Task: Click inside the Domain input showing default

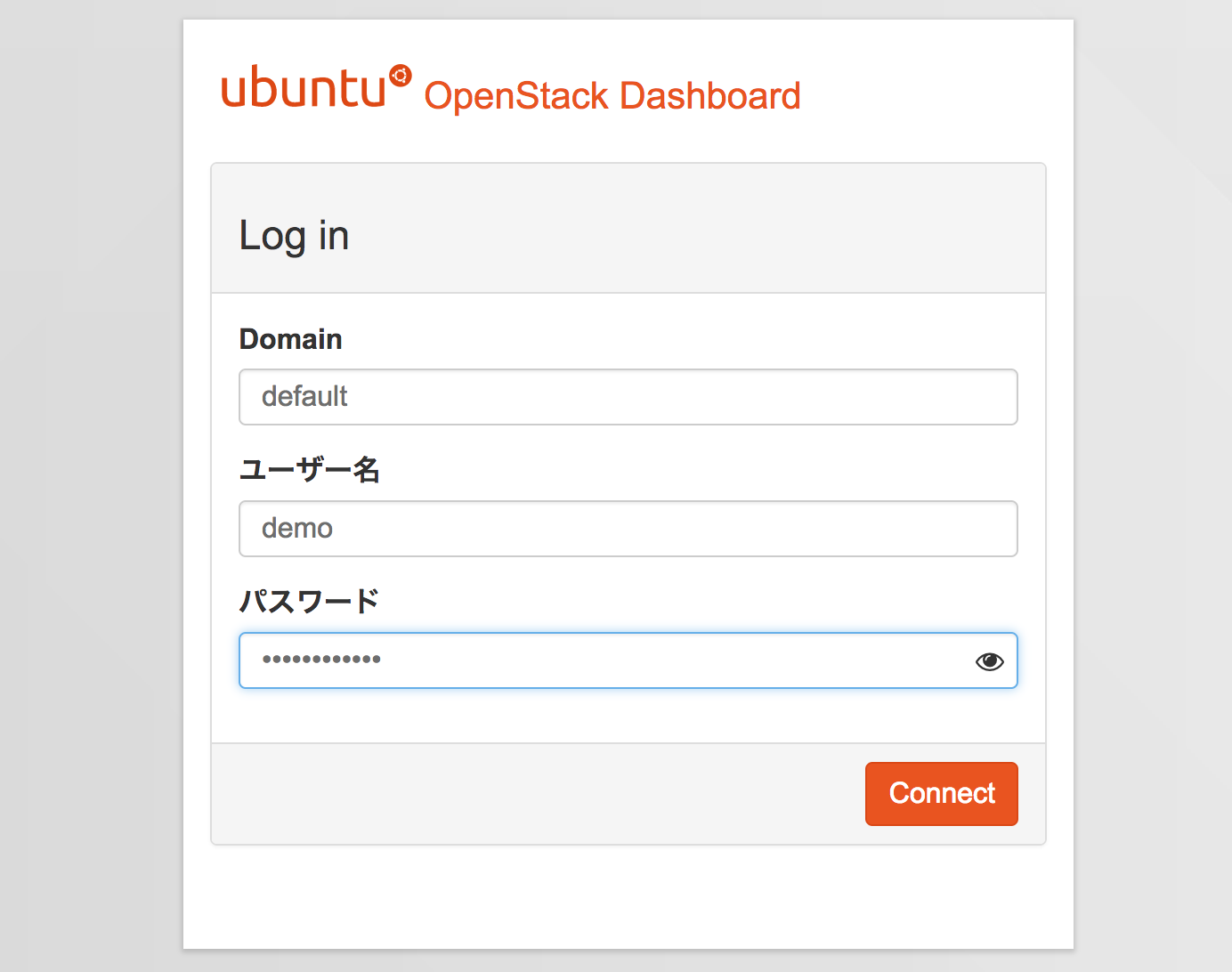Action: (x=628, y=397)
